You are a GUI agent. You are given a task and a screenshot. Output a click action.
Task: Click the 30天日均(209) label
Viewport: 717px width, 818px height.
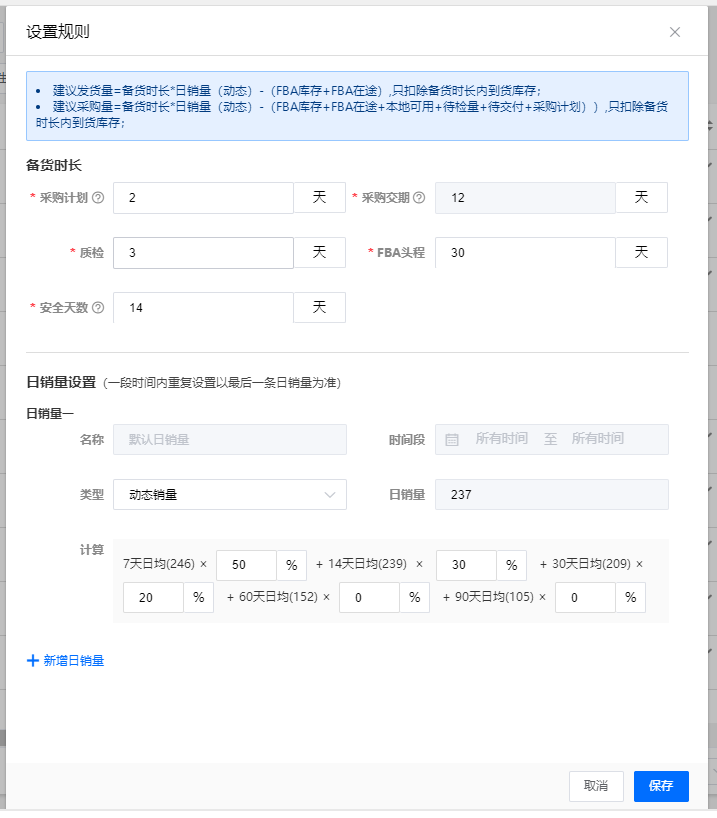pos(591,564)
